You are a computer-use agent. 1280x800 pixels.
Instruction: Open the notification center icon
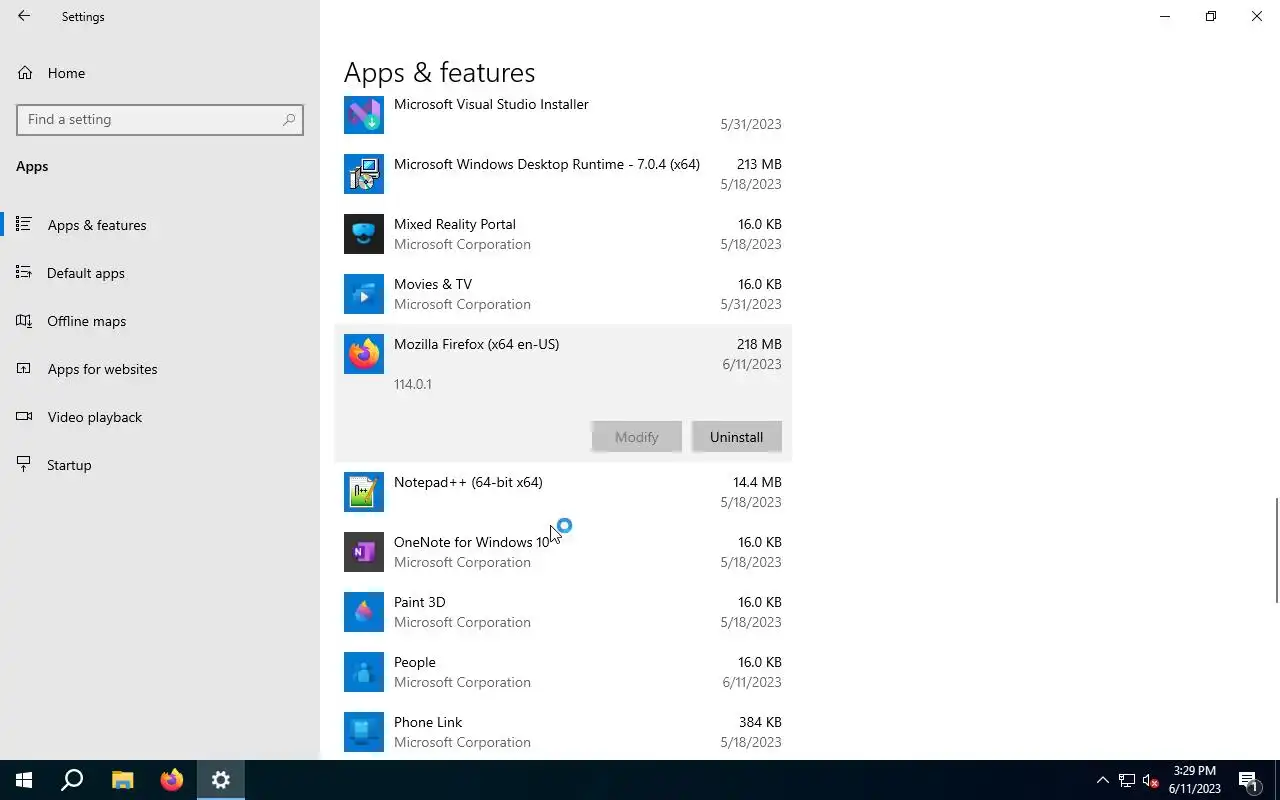click(1249, 780)
